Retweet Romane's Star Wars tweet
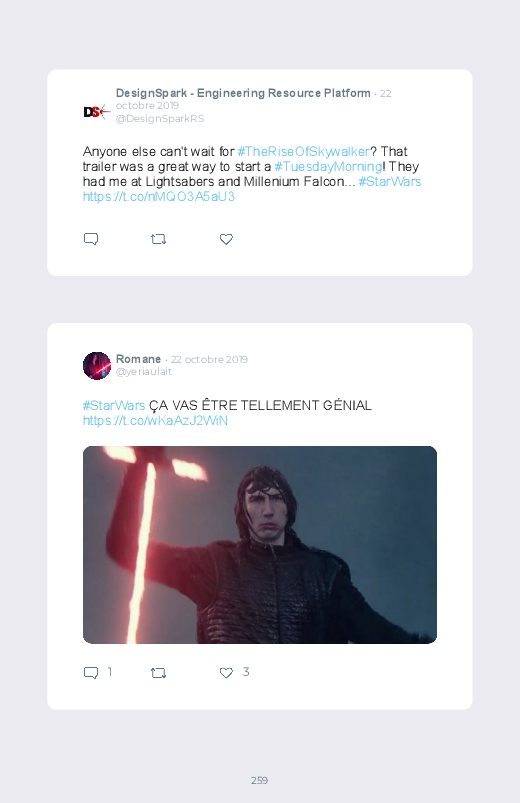This screenshot has width=520, height=803. (x=158, y=672)
